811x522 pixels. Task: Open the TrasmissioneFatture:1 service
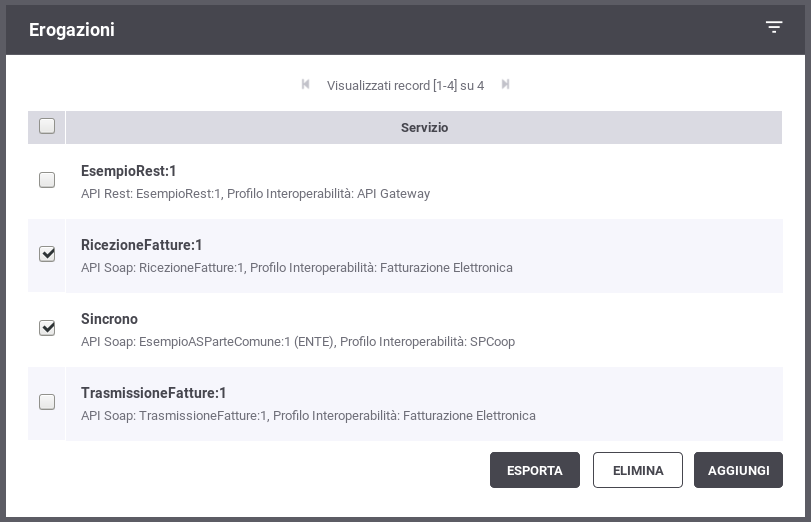click(x=154, y=393)
